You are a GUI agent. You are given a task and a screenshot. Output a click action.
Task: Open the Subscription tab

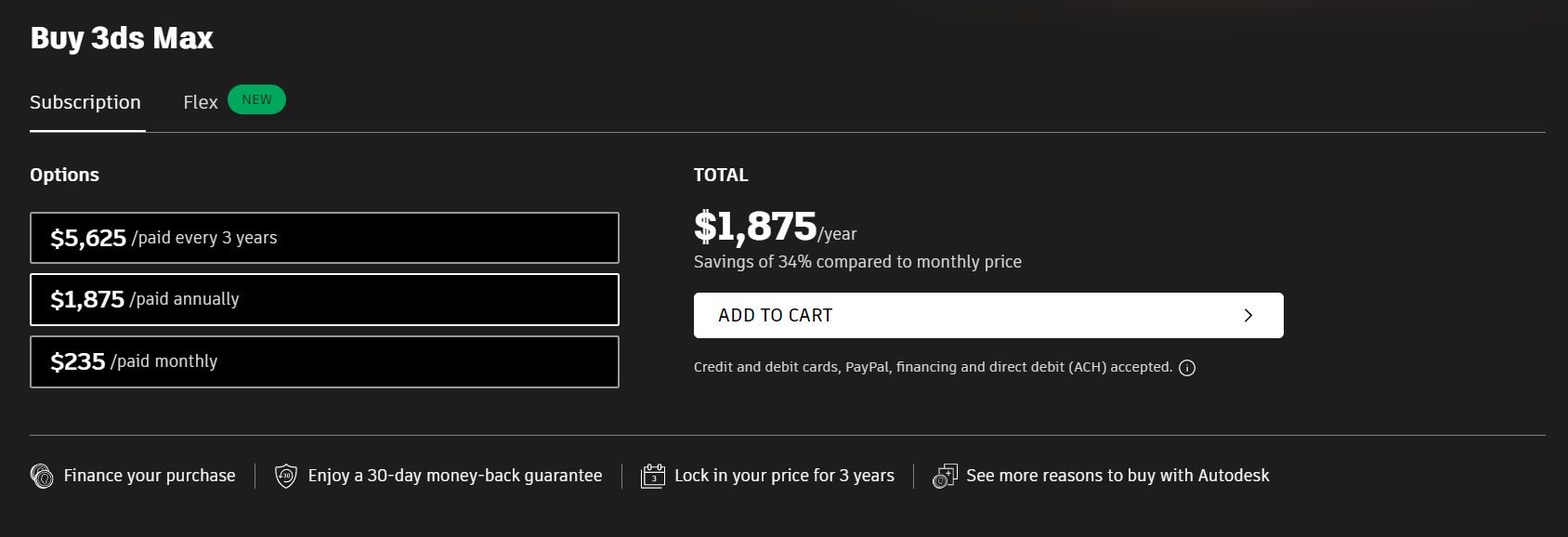coord(85,102)
